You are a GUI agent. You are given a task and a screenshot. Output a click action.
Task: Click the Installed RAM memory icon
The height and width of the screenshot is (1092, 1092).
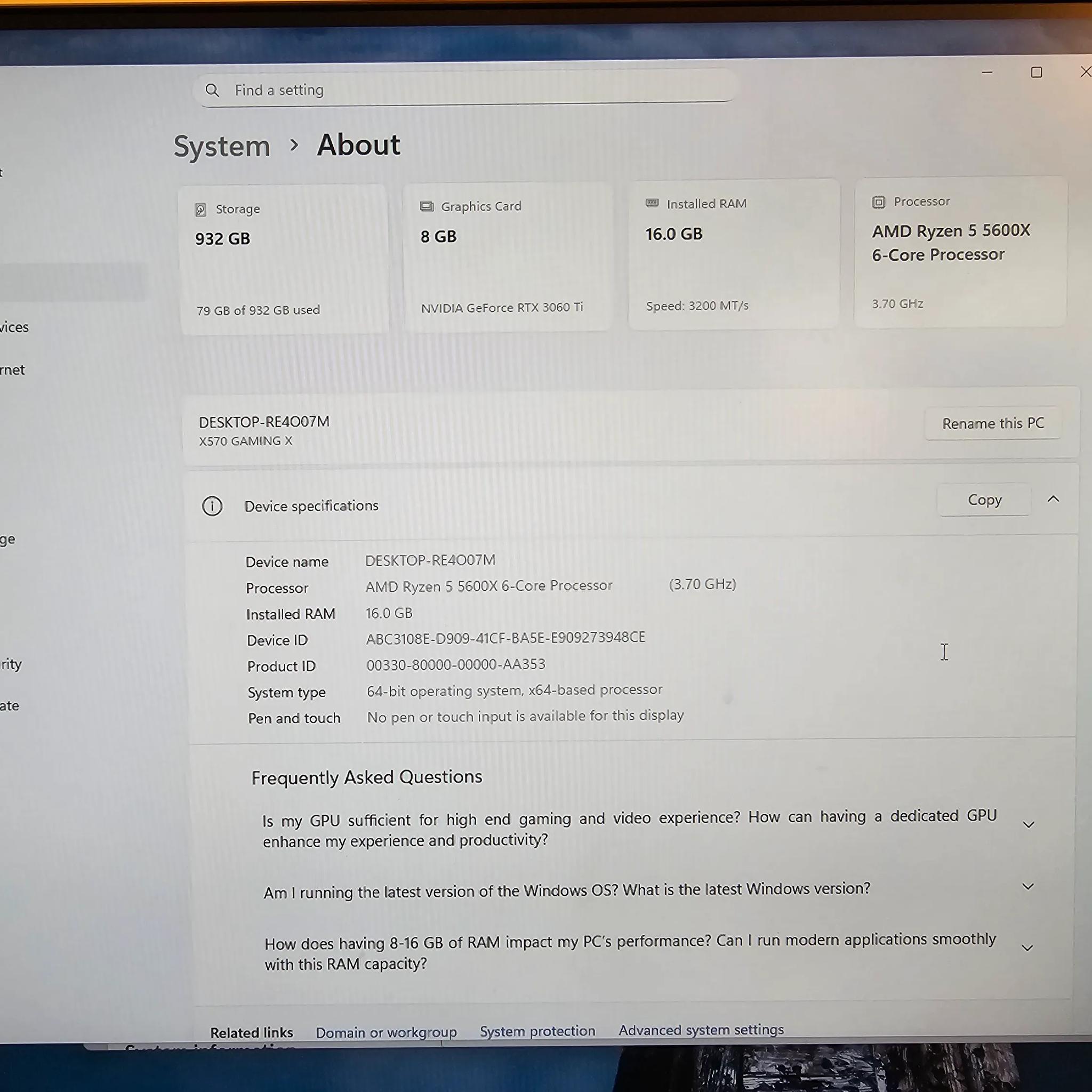pos(652,204)
